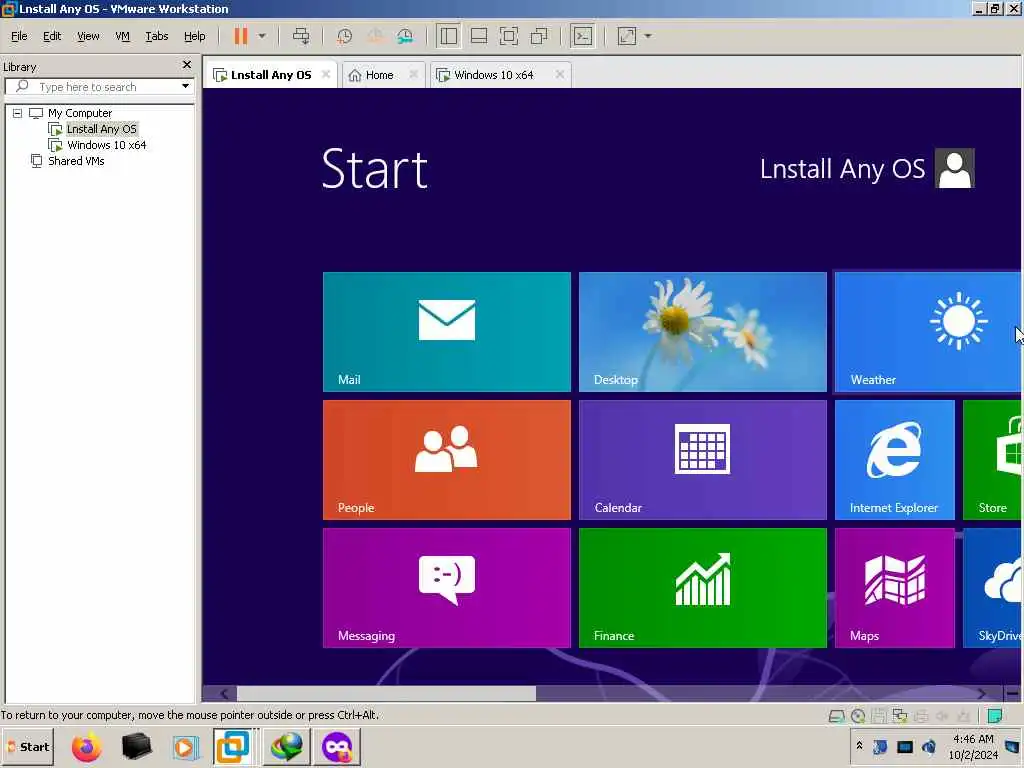The height and width of the screenshot is (768, 1024).
Task: Open the media player taskbar icon
Action: point(185,747)
